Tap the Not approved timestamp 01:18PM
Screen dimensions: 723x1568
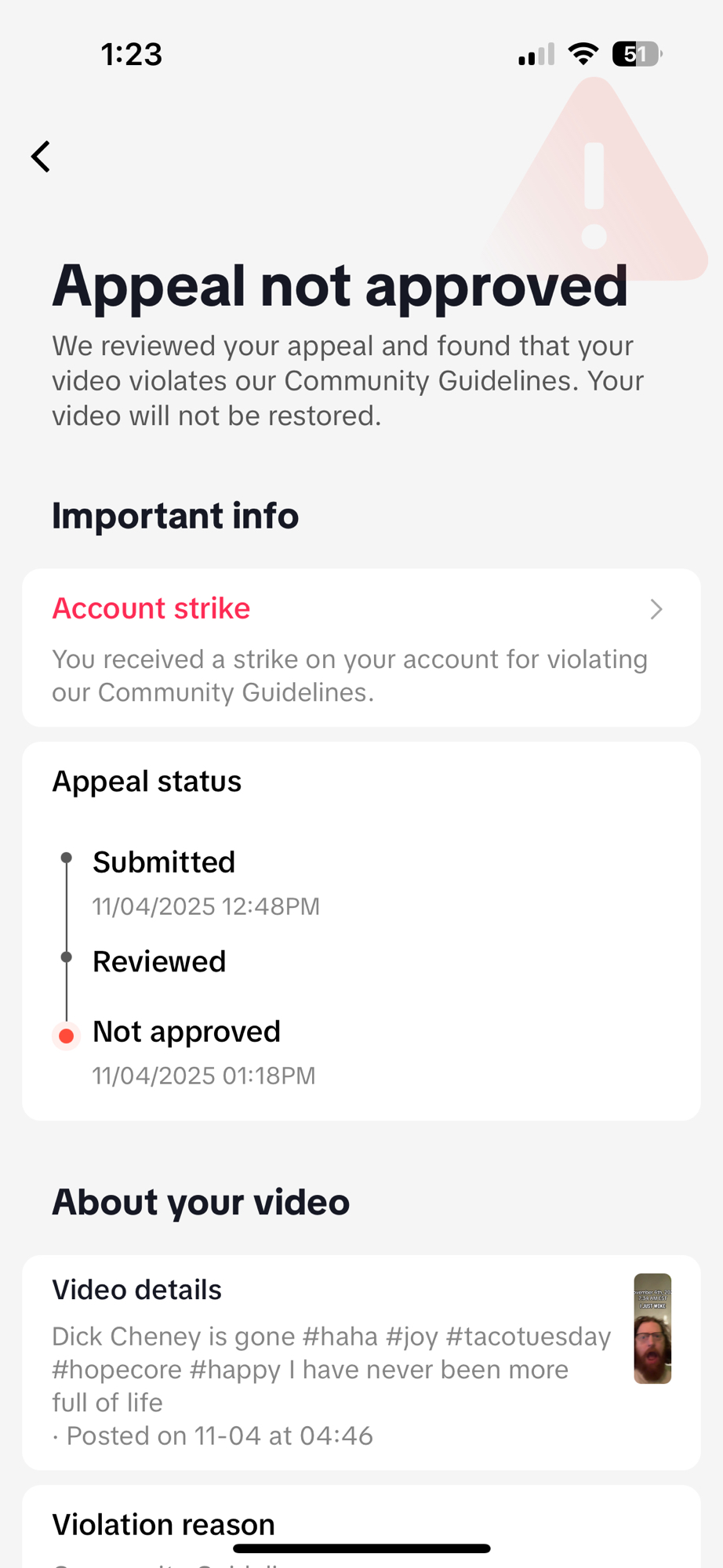coord(204,1076)
